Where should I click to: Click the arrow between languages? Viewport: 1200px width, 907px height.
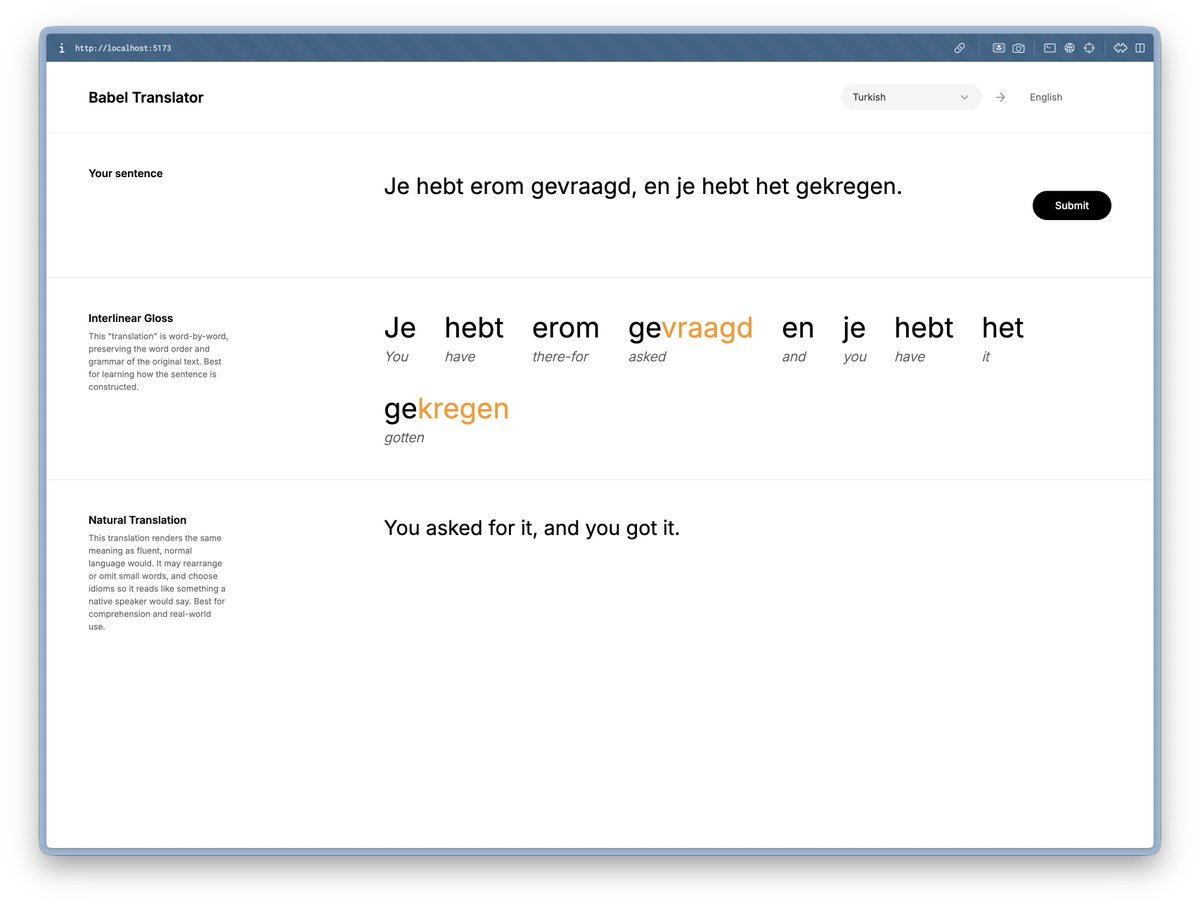pos(1000,97)
